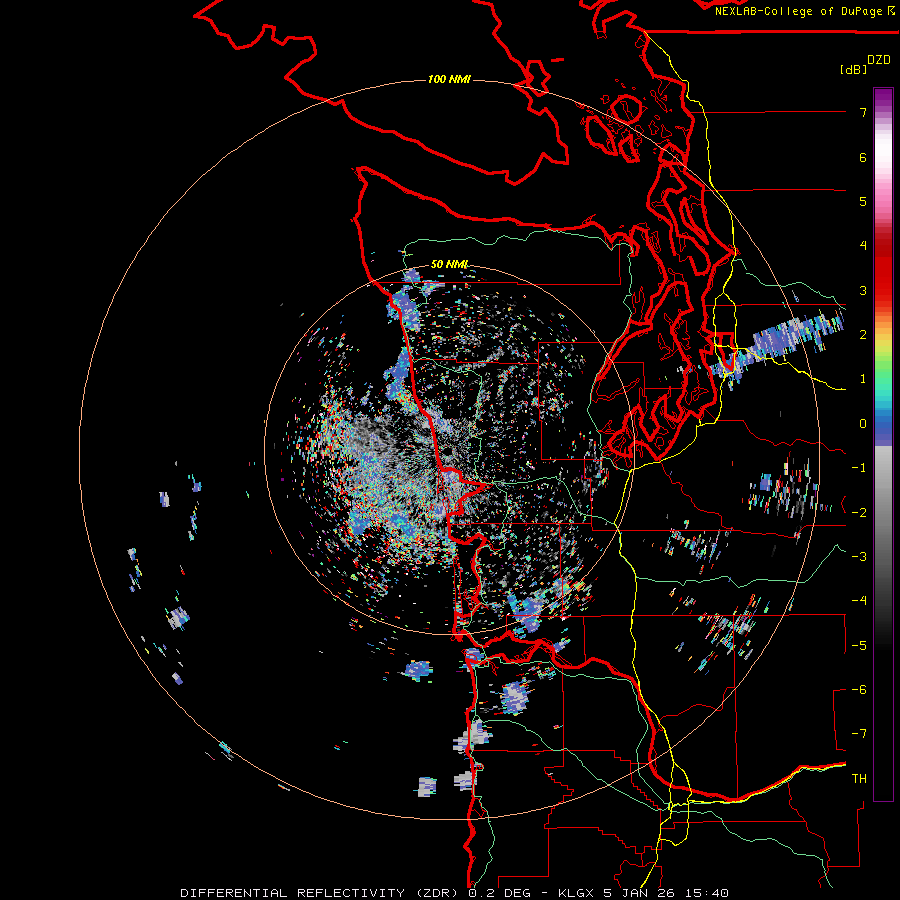
Task: Click the 5 dB value on color scale
Action: pos(863,201)
